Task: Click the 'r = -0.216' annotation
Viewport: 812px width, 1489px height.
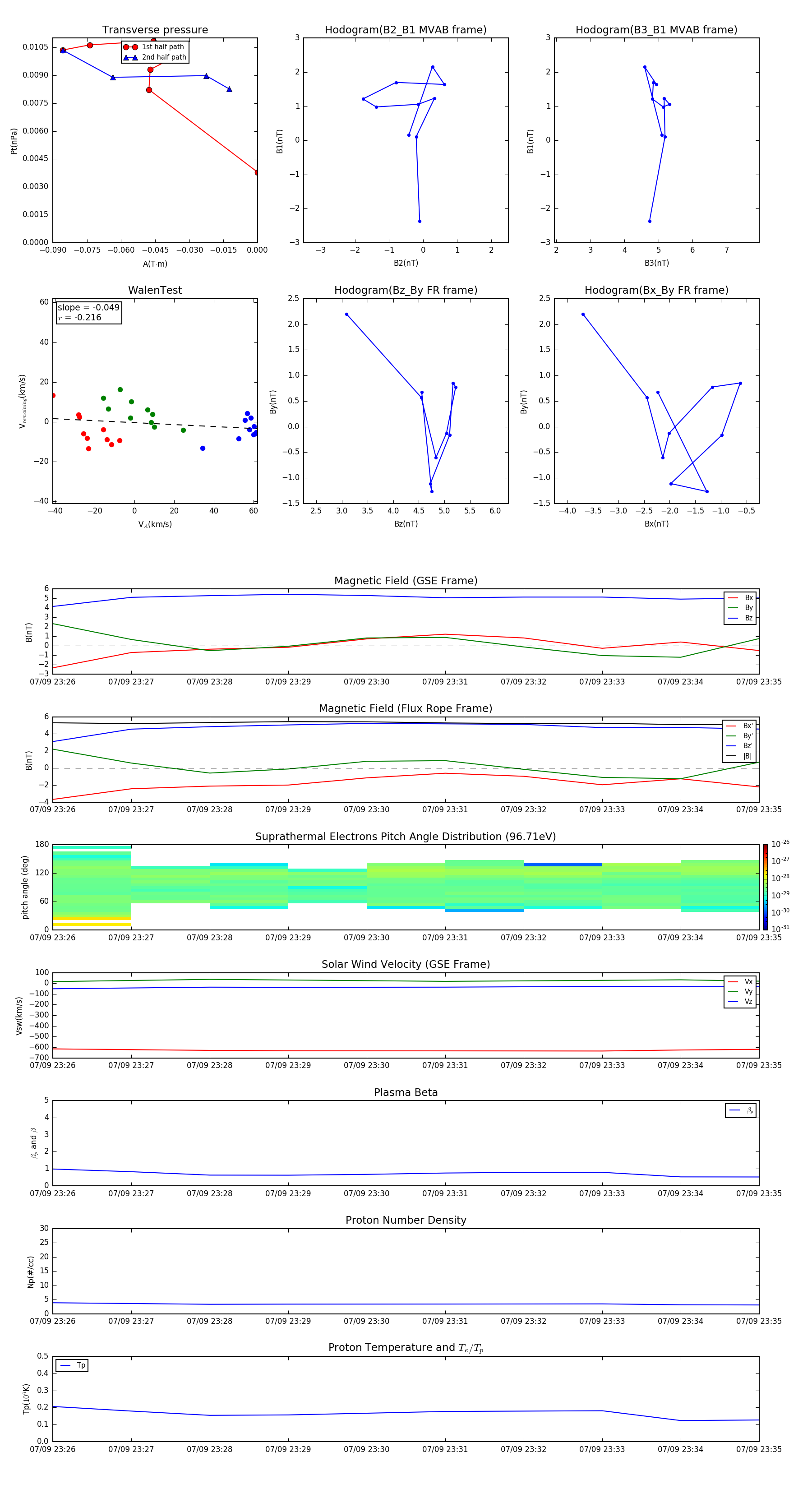Action: coord(80,317)
